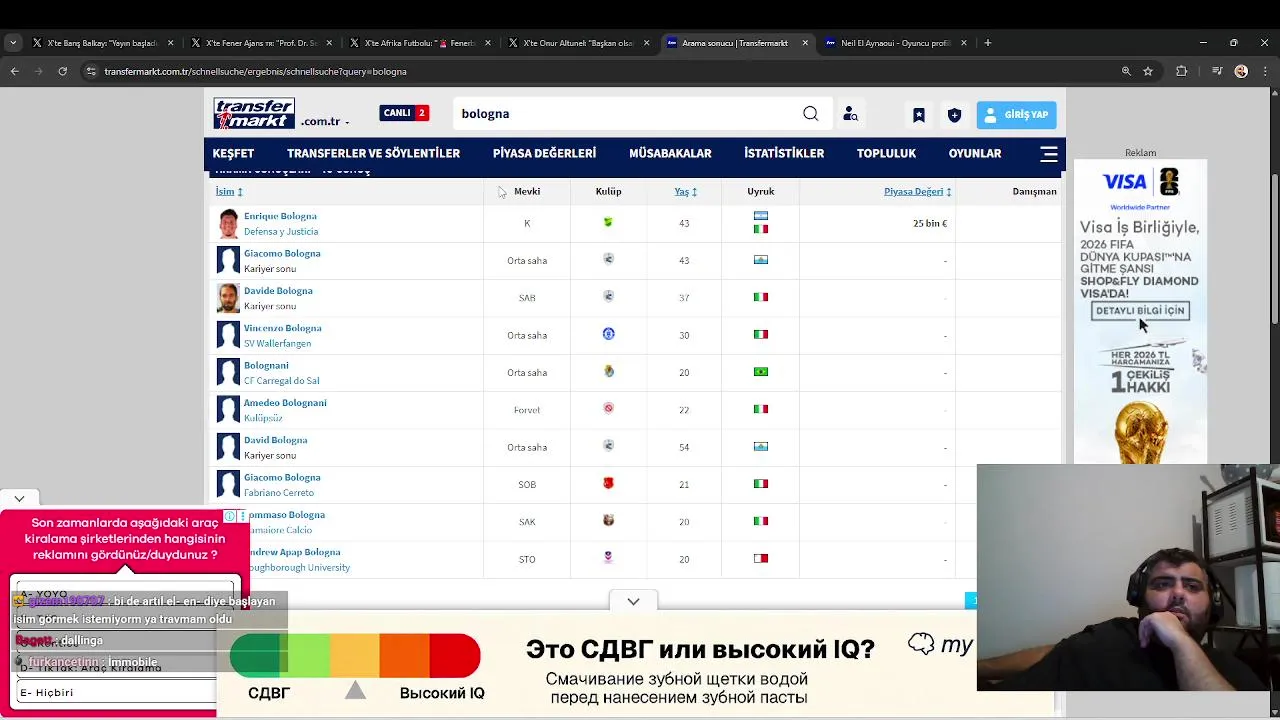Click the search magnifier icon

(x=811, y=114)
